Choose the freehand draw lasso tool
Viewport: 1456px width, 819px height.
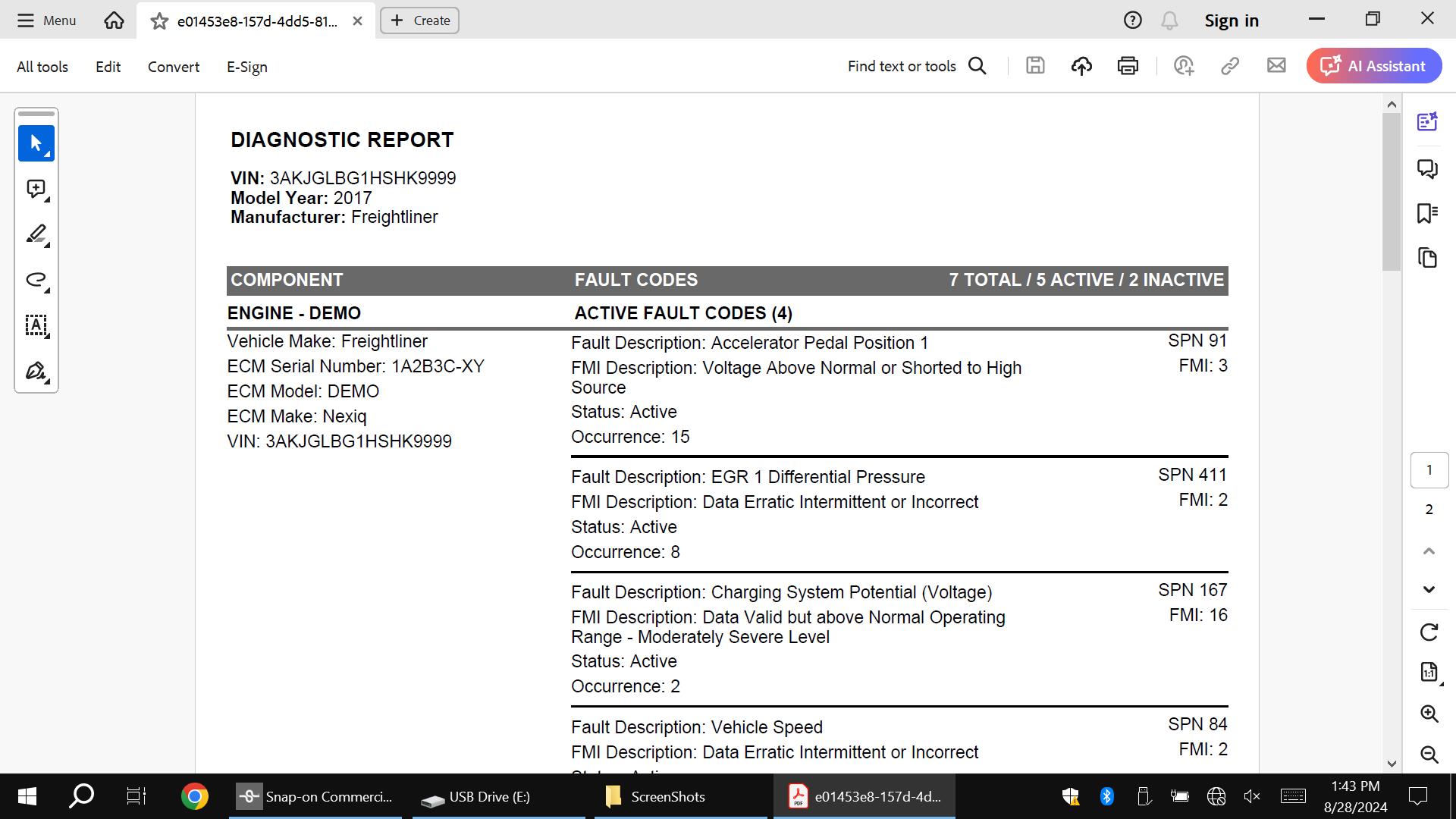point(36,280)
